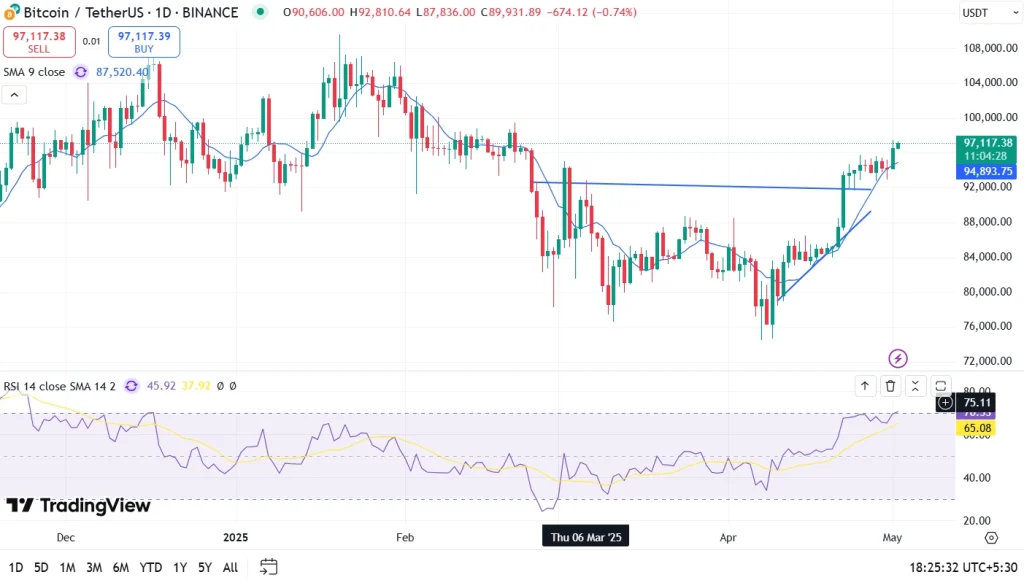Select the 5D time range
Image resolution: width=1024 pixels, height=580 pixels.
[x=41, y=567]
